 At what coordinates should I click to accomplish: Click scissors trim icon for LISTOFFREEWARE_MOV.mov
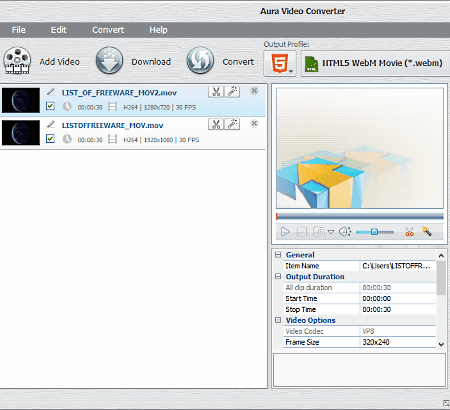pyautogui.click(x=216, y=124)
